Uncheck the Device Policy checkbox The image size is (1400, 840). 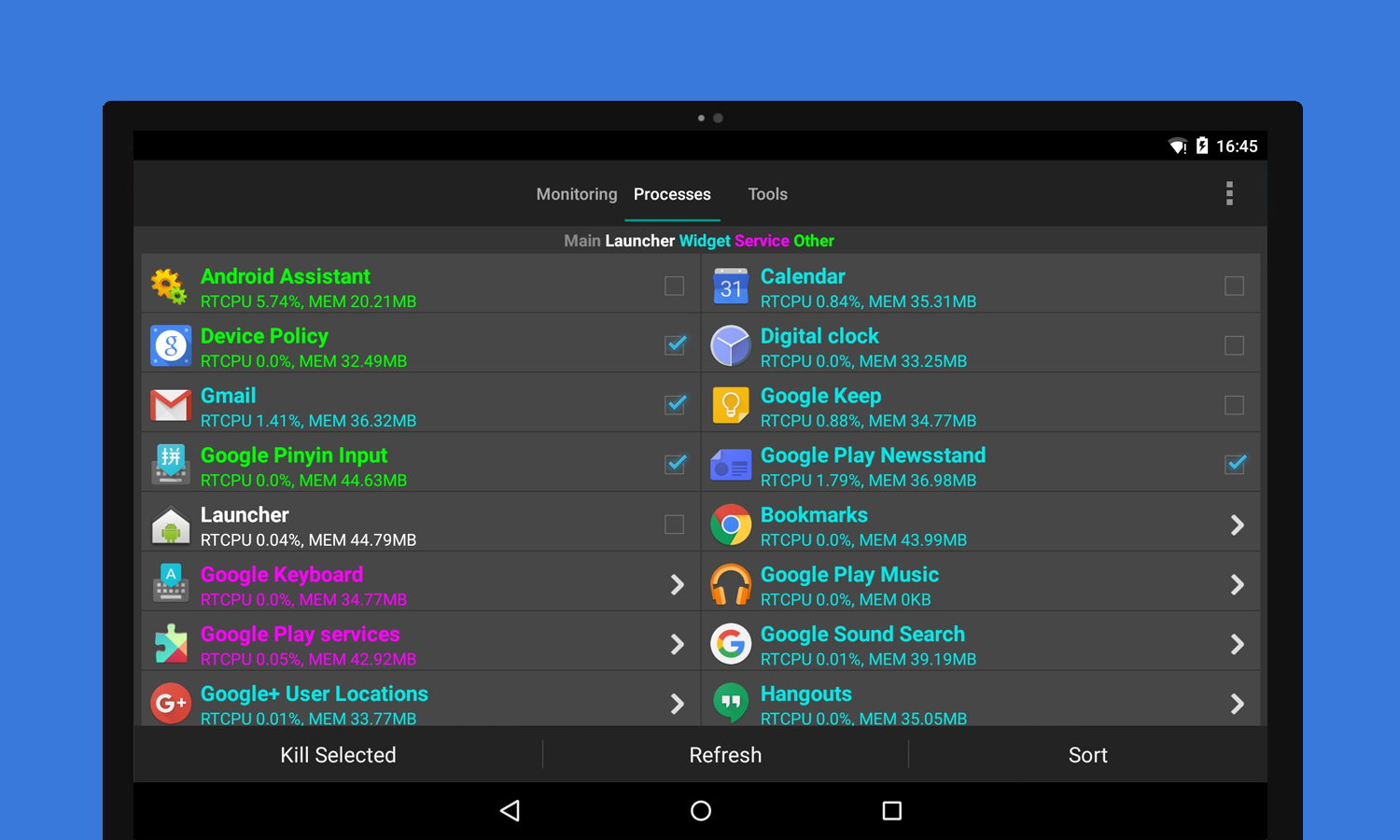(675, 344)
